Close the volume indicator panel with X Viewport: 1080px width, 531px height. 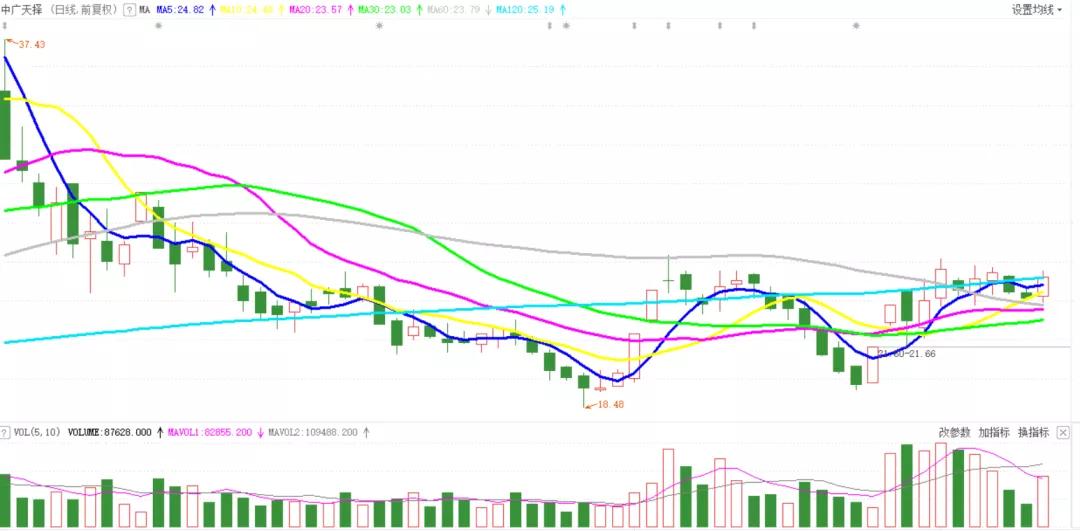pyautogui.click(x=1063, y=433)
